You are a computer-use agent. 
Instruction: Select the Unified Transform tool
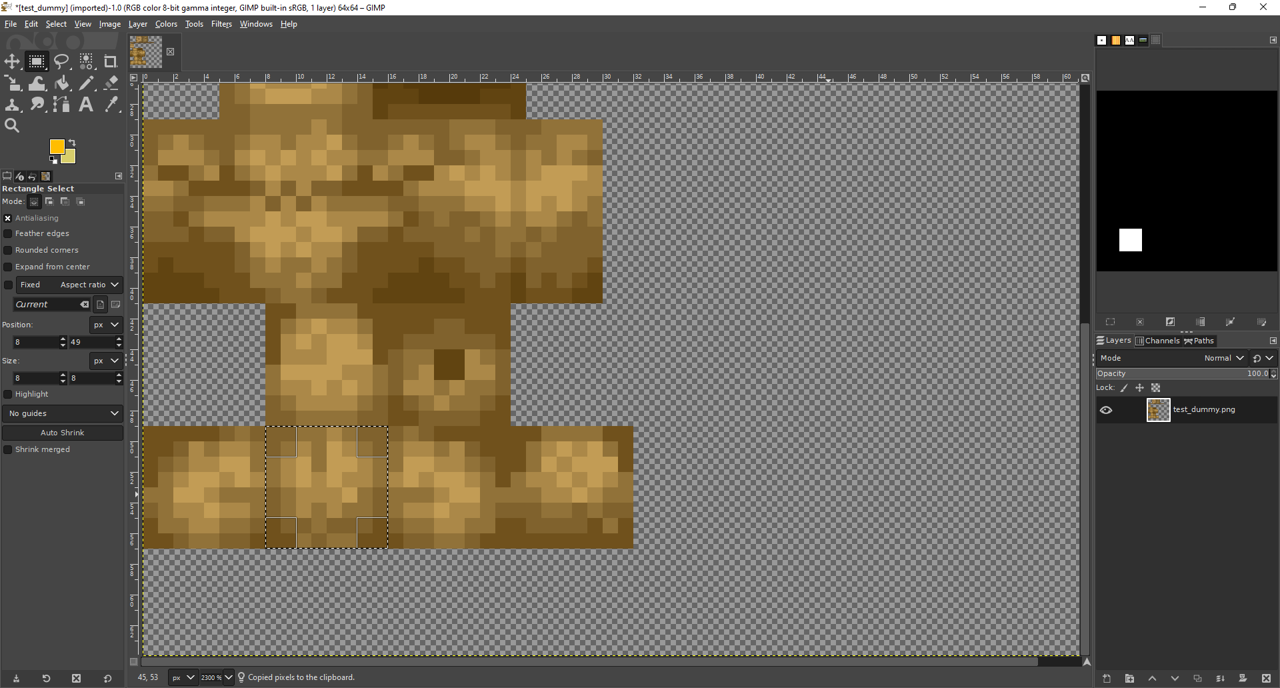(12, 83)
